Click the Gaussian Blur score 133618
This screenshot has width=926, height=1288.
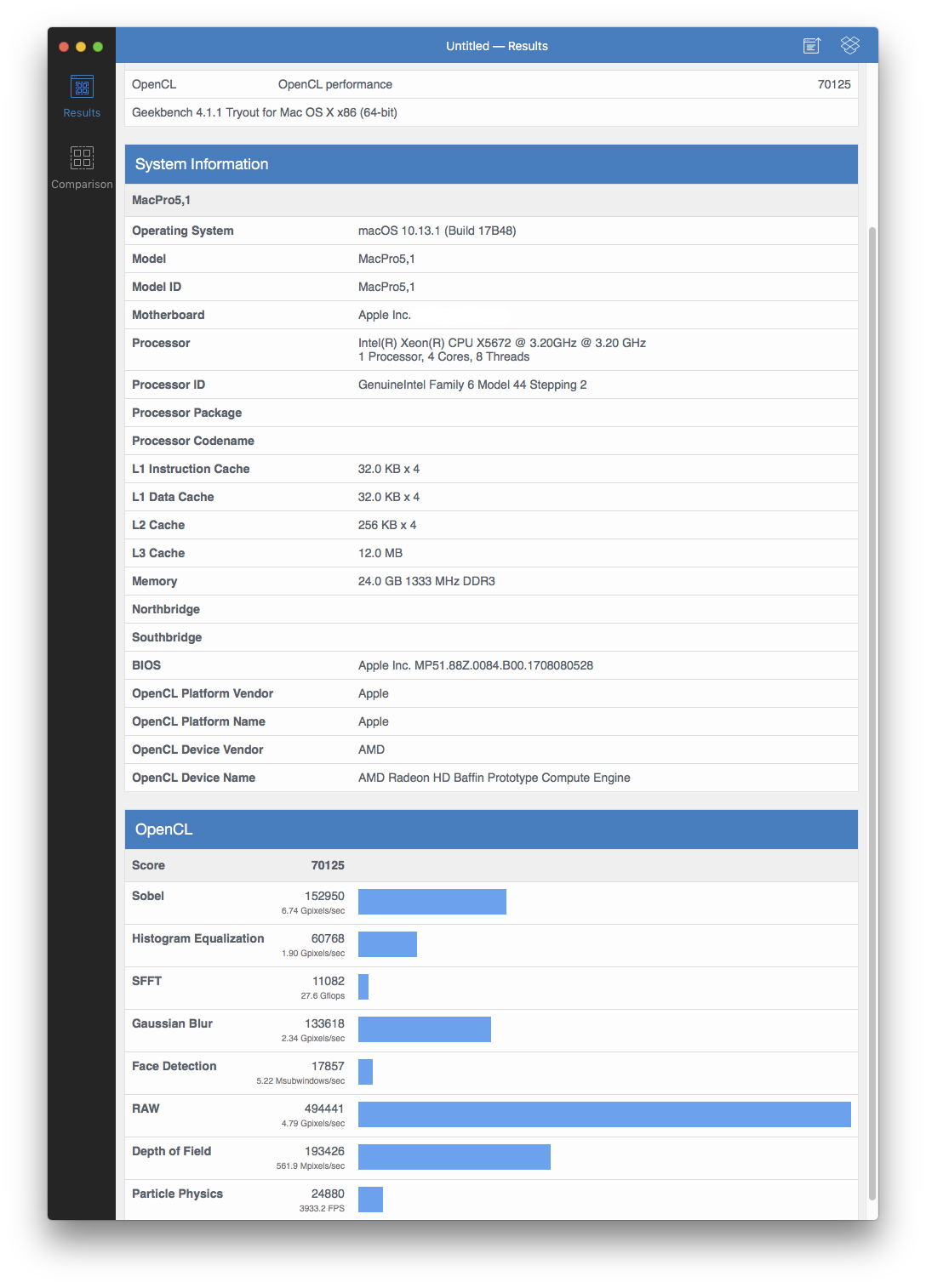(324, 1023)
